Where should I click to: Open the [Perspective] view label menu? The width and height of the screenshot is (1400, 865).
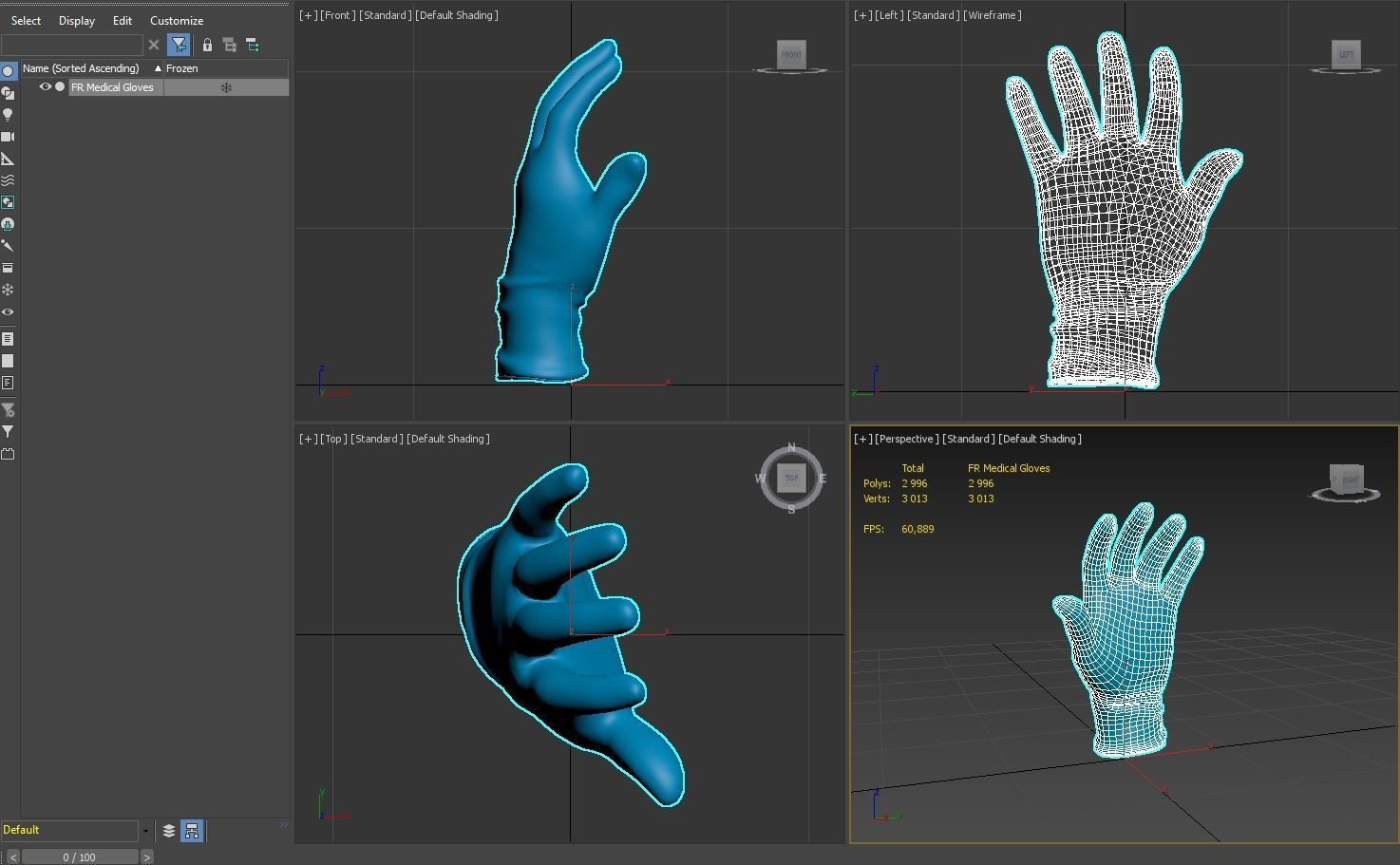click(906, 439)
